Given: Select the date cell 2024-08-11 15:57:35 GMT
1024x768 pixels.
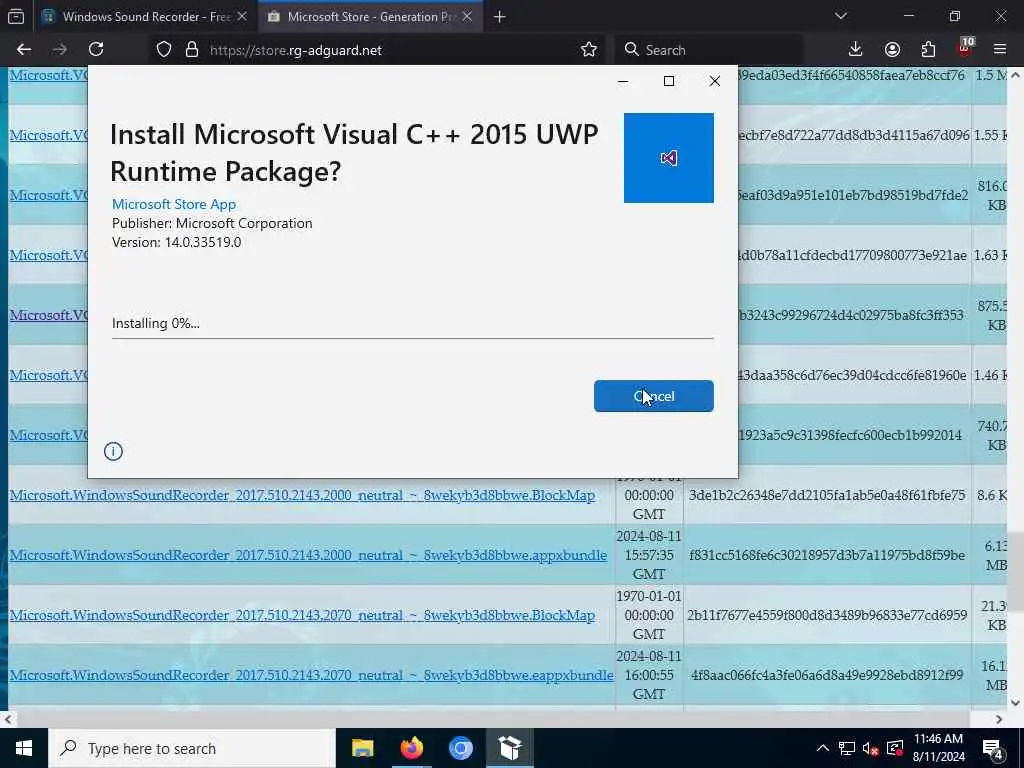Looking at the screenshot, I should (648, 555).
